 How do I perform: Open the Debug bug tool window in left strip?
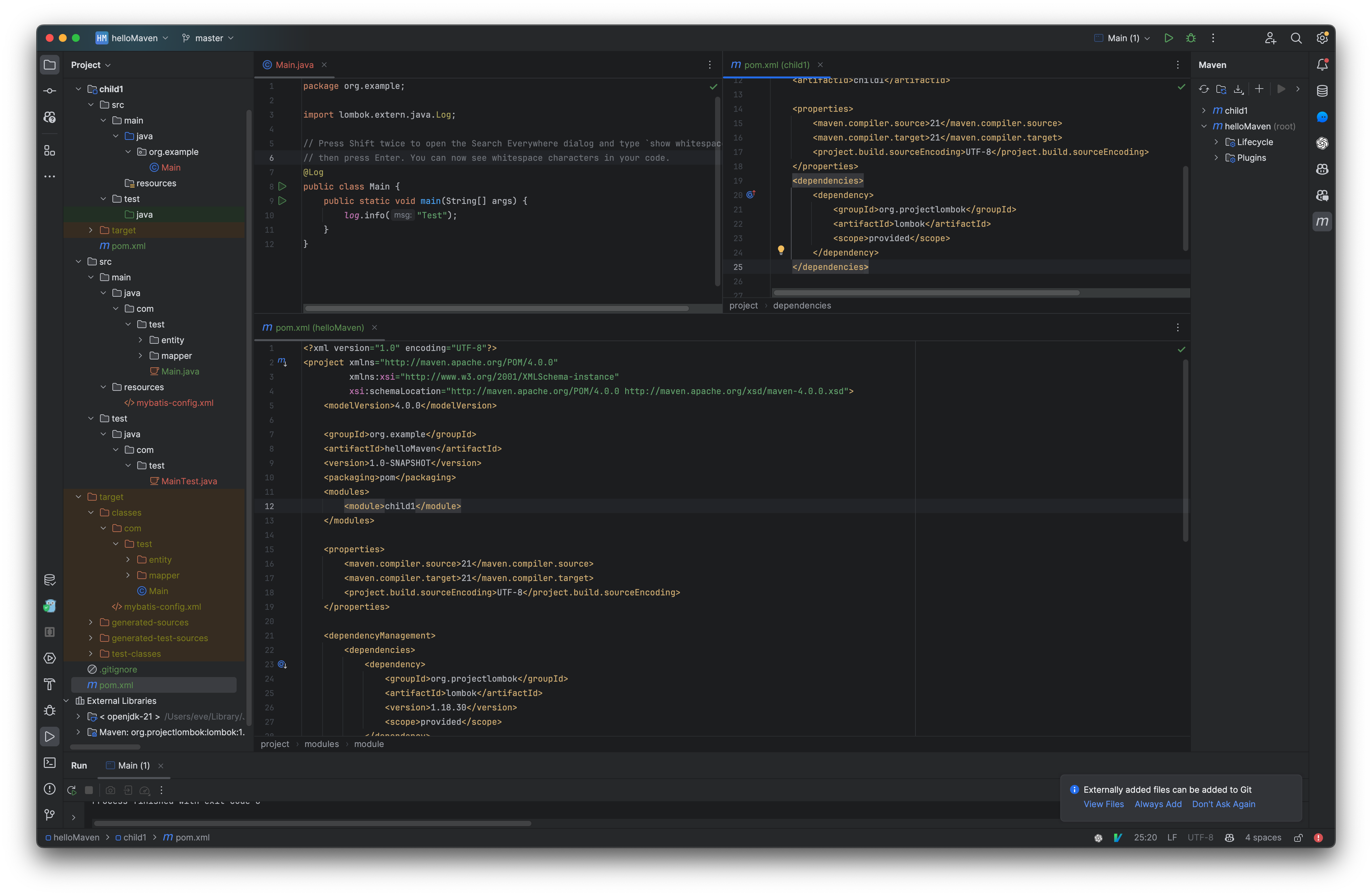click(x=50, y=710)
